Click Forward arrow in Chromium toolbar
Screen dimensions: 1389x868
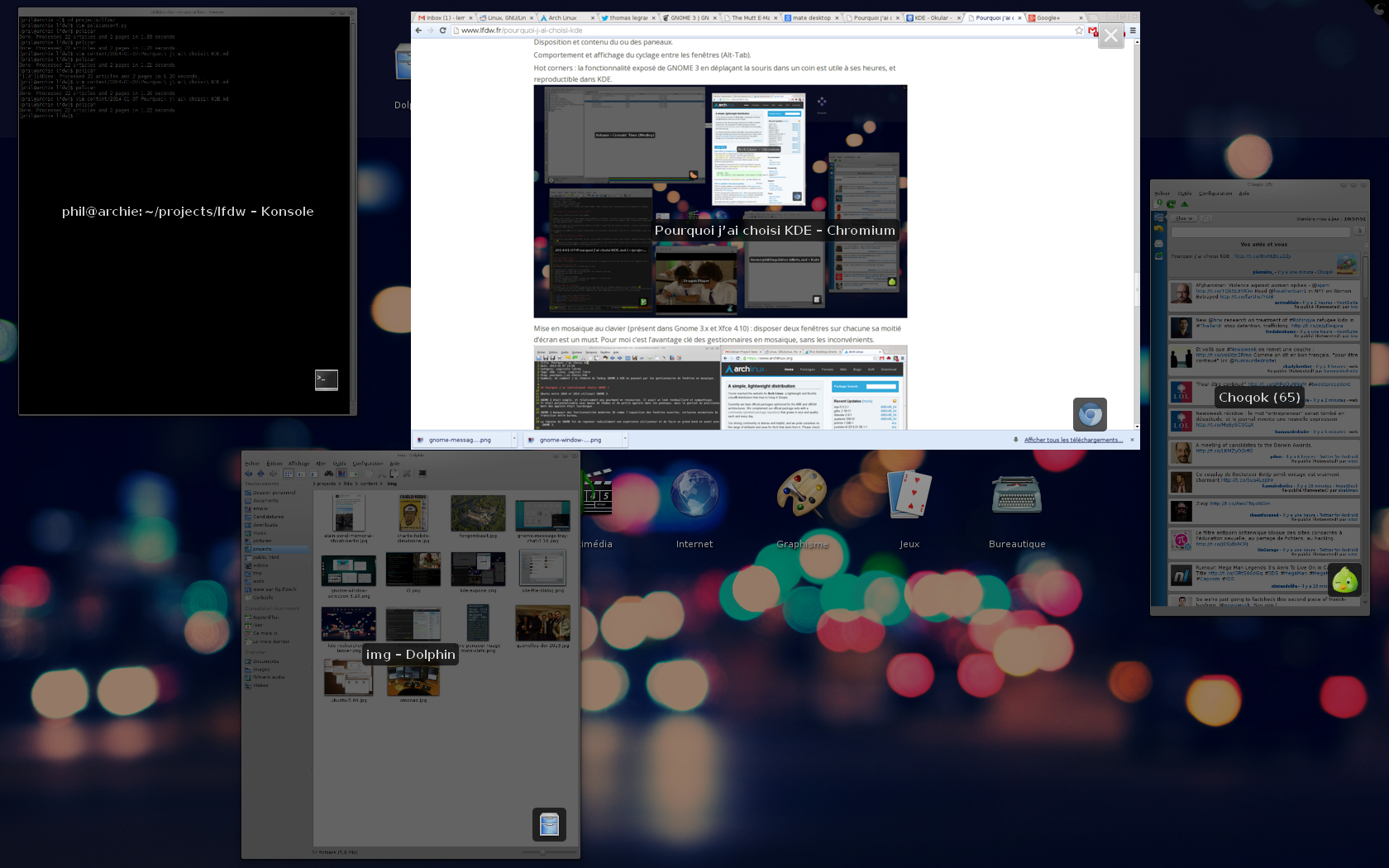point(430,31)
